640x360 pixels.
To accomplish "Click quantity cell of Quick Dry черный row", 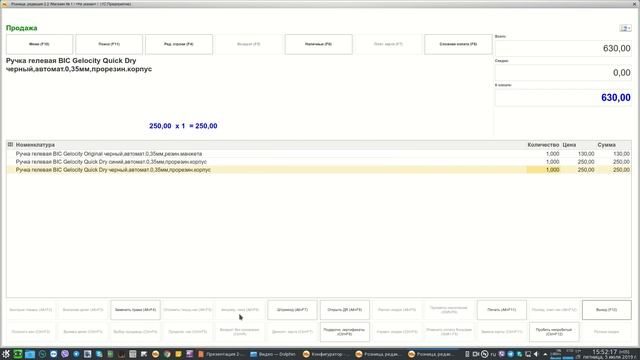I will (543, 170).
